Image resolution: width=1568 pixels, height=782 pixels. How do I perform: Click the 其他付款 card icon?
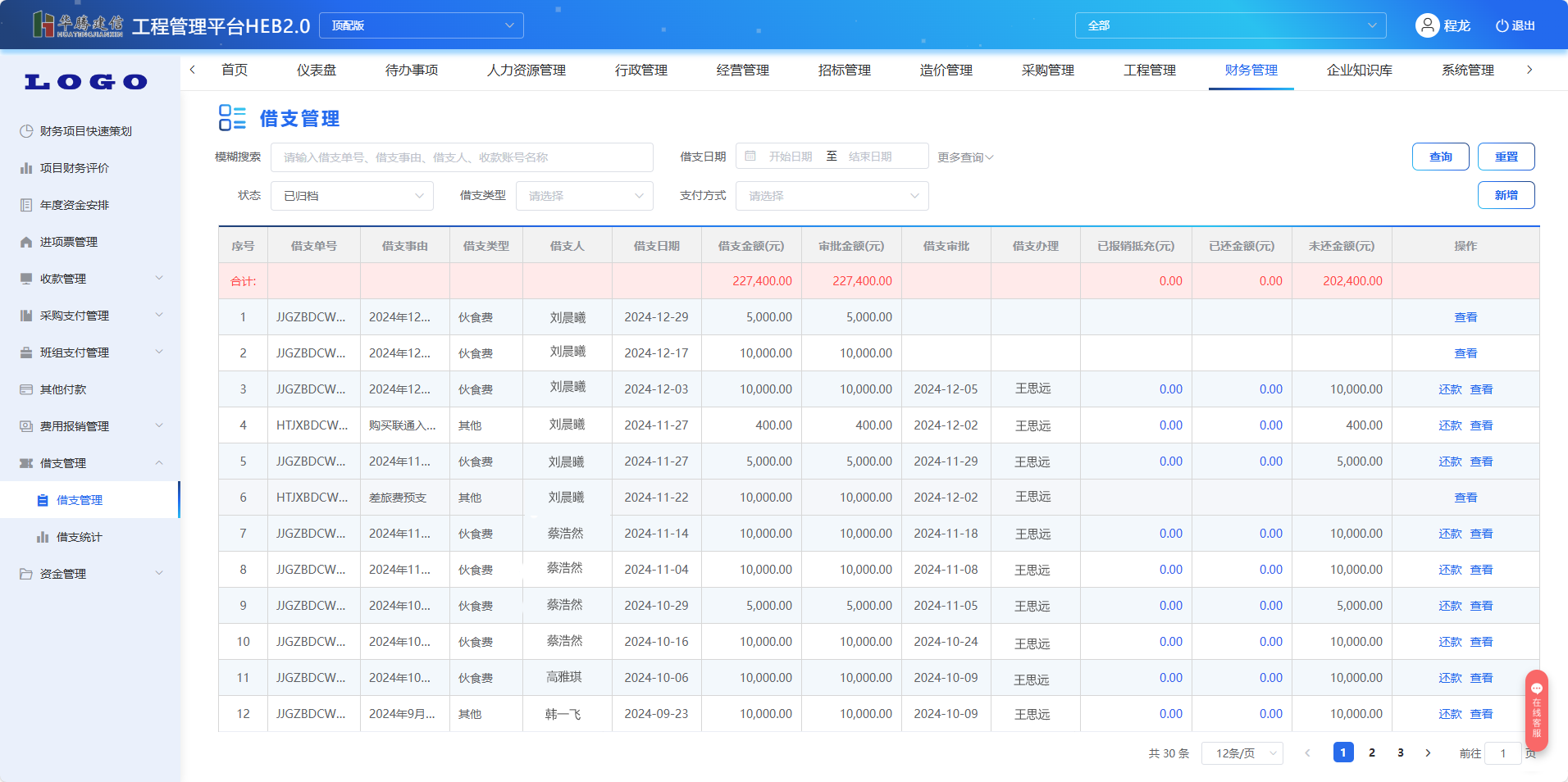click(x=26, y=389)
